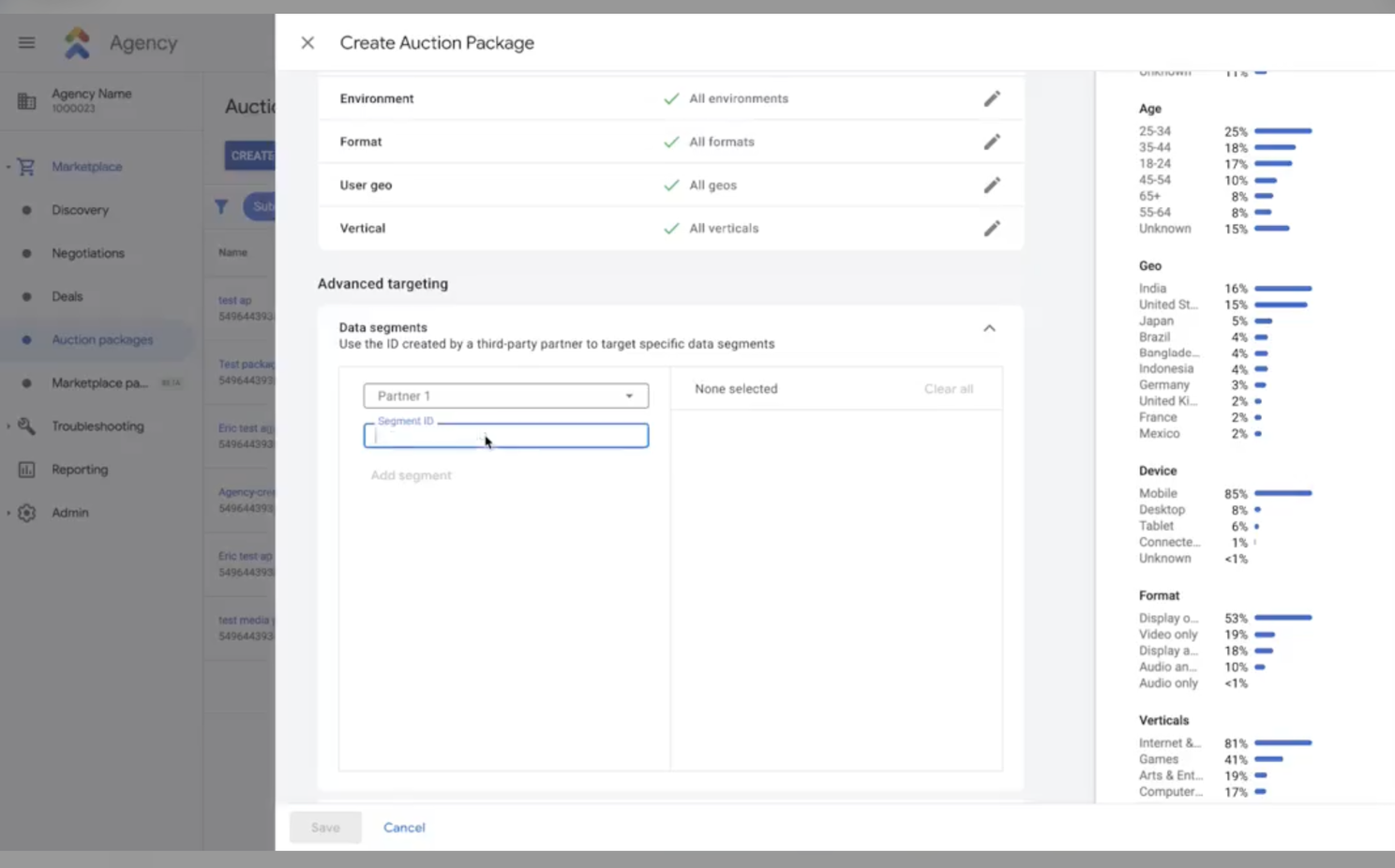Expand the Marketplace menu arrow

(8, 167)
